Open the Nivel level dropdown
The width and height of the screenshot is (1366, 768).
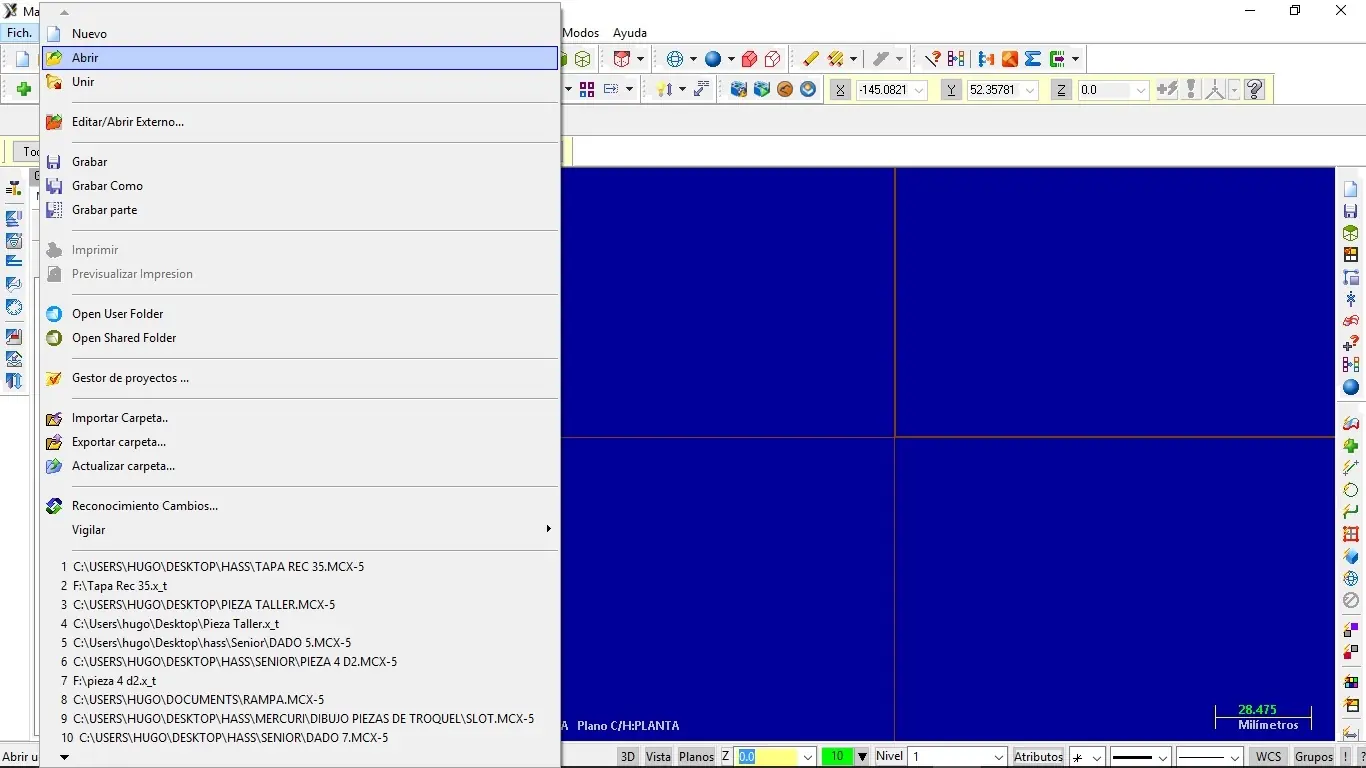pos(998,757)
